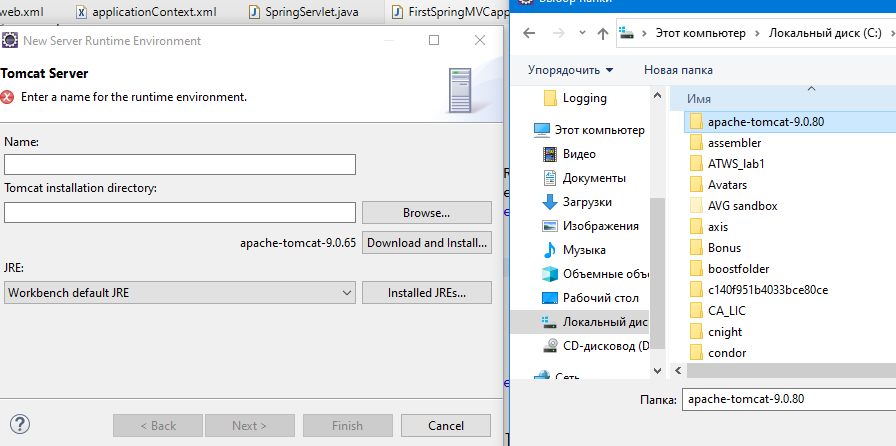Viewport: 896px width, 446px height.
Task: Click the Browse... button for Tomcat directory
Action: [x=426, y=213]
